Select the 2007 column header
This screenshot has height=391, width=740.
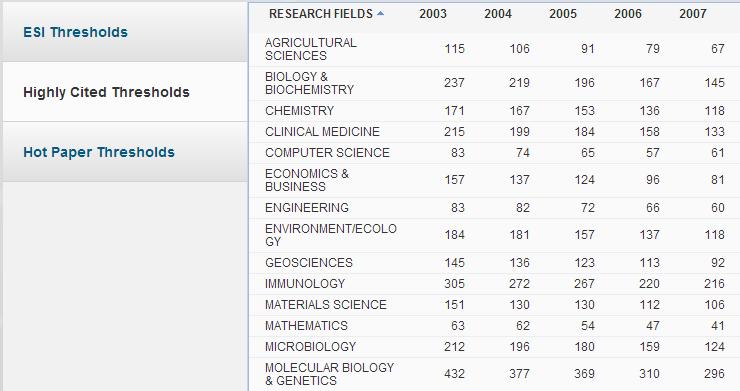[x=693, y=14]
